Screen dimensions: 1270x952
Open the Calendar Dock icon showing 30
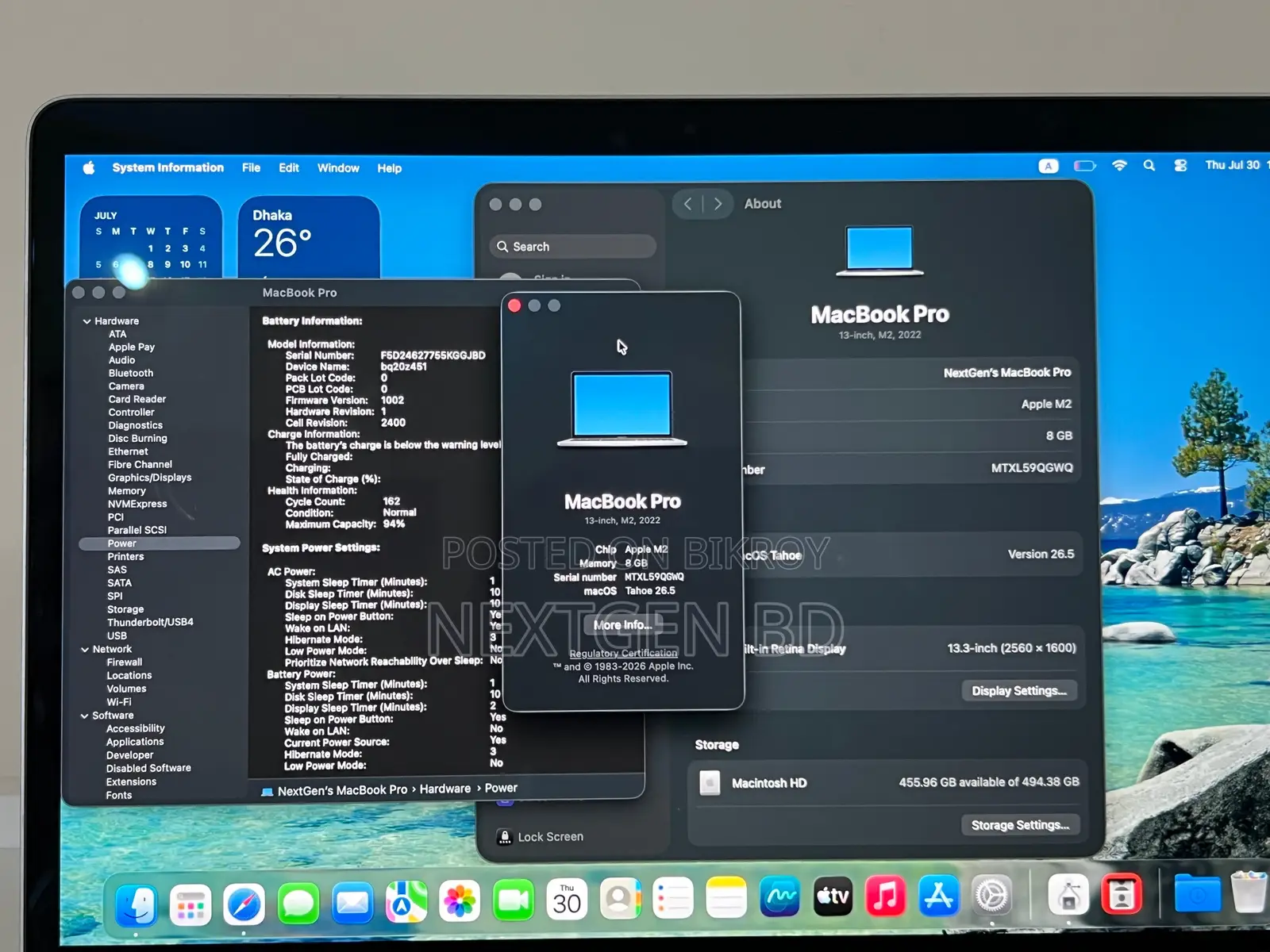coord(567,900)
